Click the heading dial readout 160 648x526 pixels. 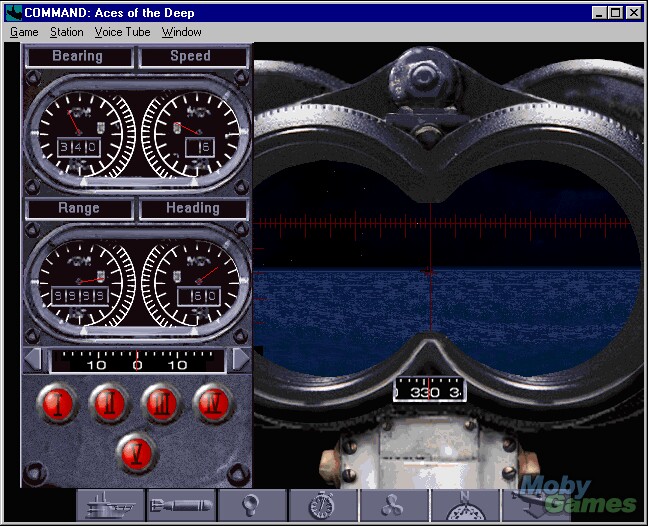(199, 296)
